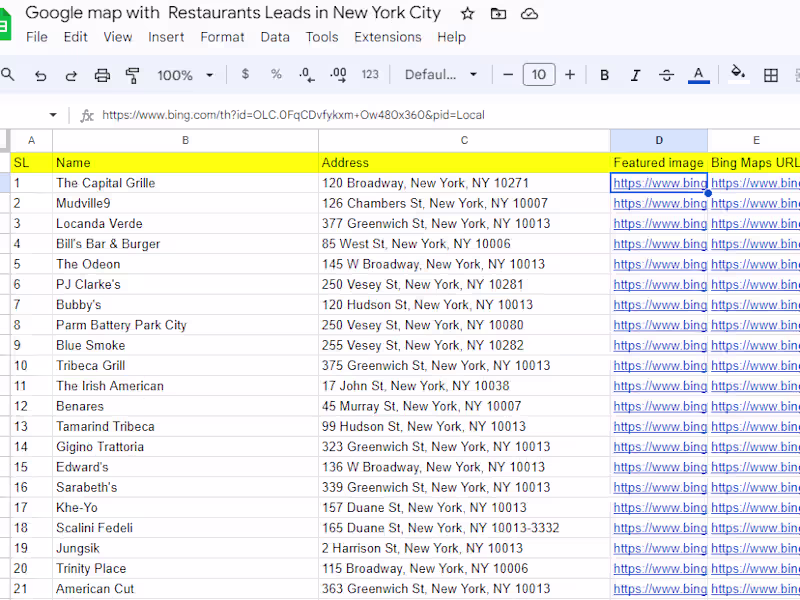
Task: Increase font size with plus button
Action: [x=570, y=75]
